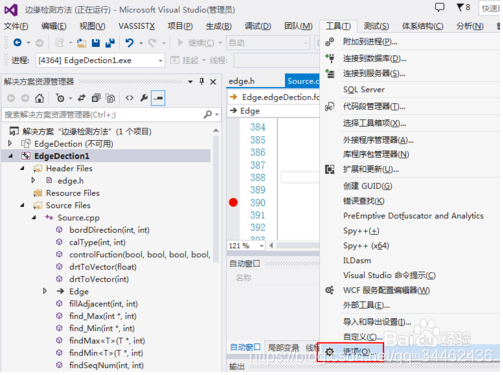Switch to the 自动窗口 bottom tab
This screenshot has height=375, width=503.
click(x=245, y=347)
